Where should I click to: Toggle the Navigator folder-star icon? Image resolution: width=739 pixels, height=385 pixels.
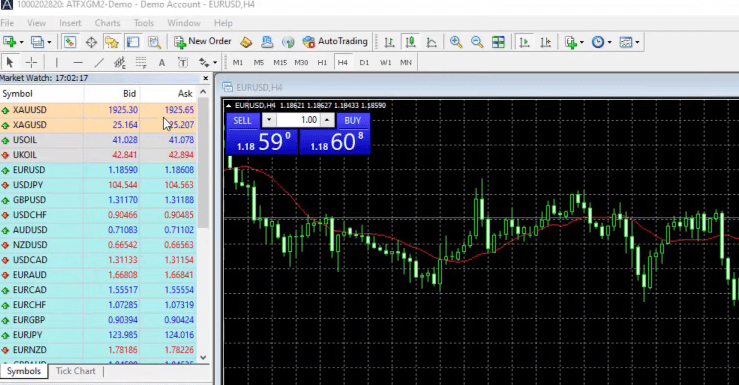coord(112,42)
